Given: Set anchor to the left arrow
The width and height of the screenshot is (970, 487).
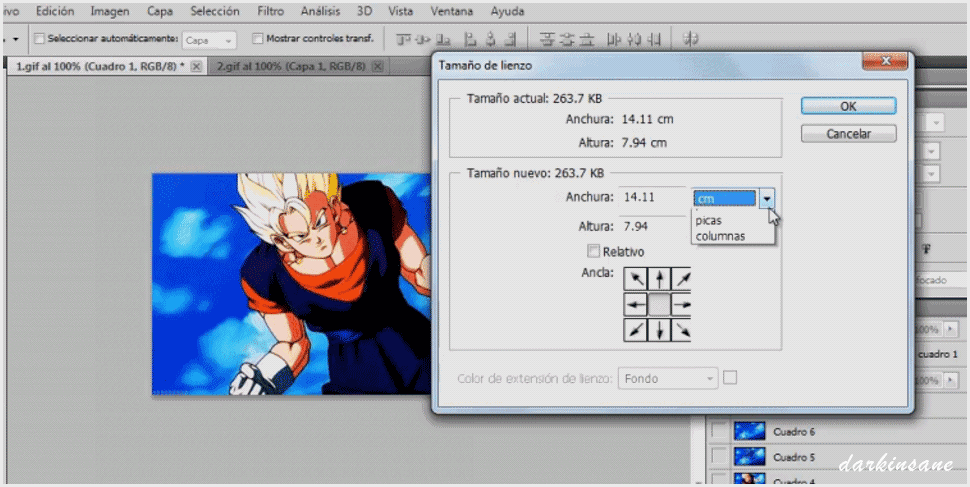Looking at the screenshot, I should tap(635, 304).
